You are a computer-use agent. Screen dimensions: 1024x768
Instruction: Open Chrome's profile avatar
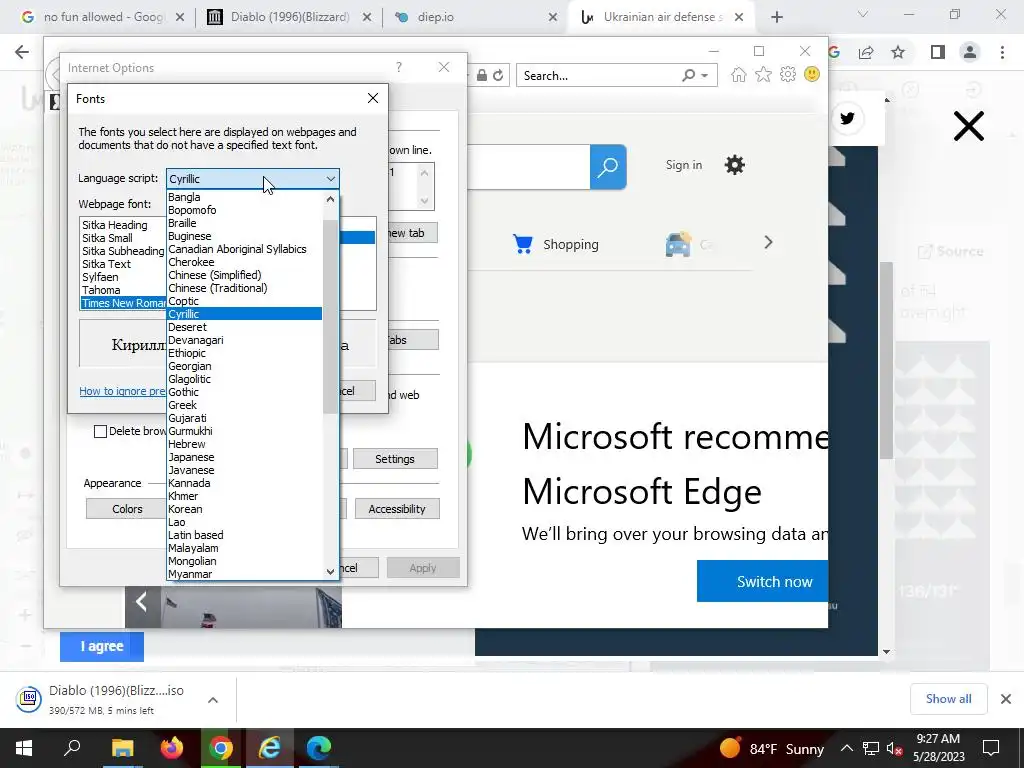pyautogui.click(x=970, y=52)
